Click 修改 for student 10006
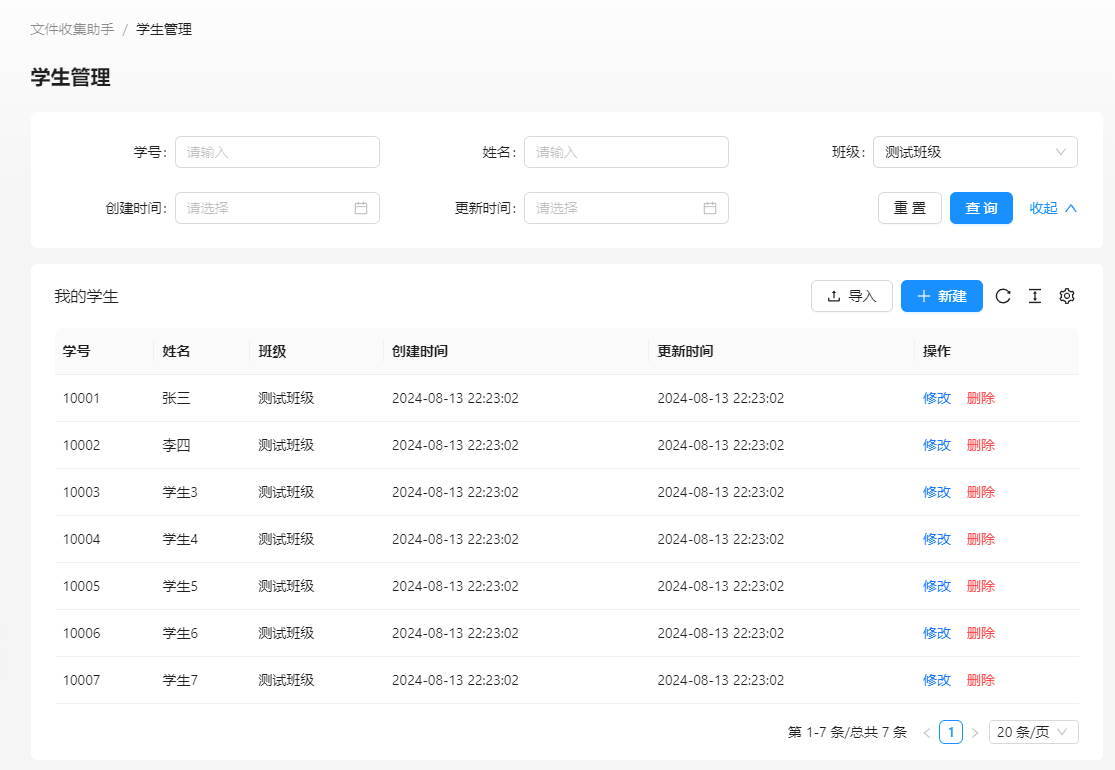Screen dimensions: 1115x770 pos(937,633)
